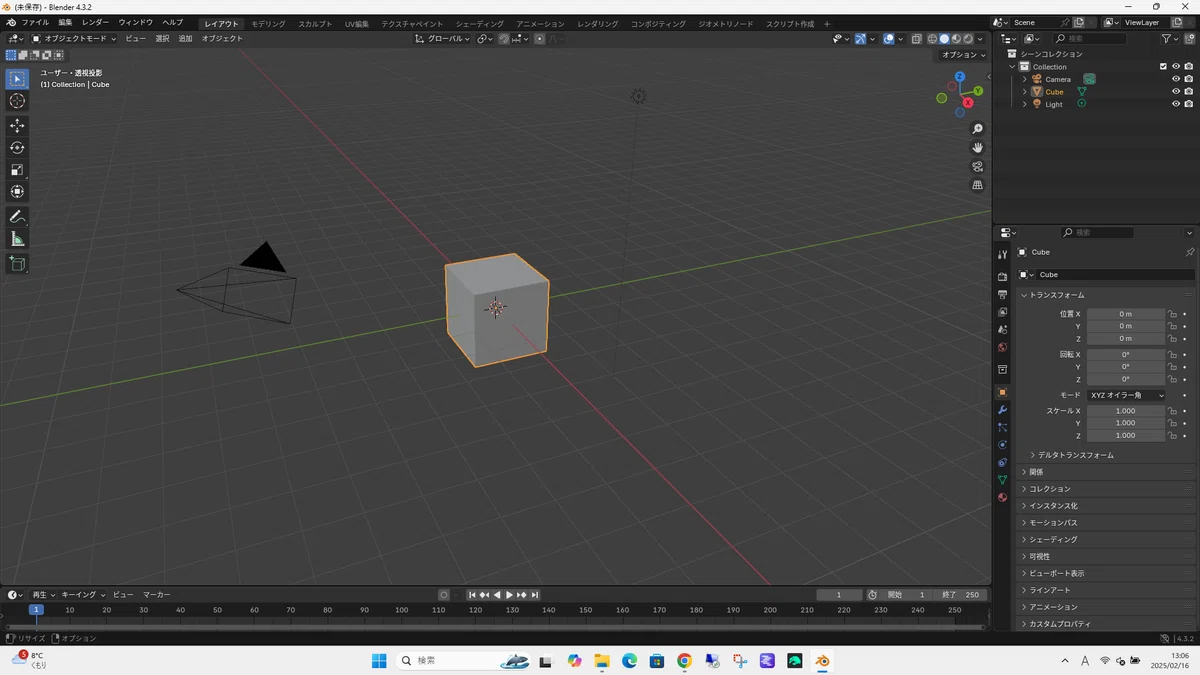
Task: Click the viewport pan hand icon
Action: click(x=977, y=147)
